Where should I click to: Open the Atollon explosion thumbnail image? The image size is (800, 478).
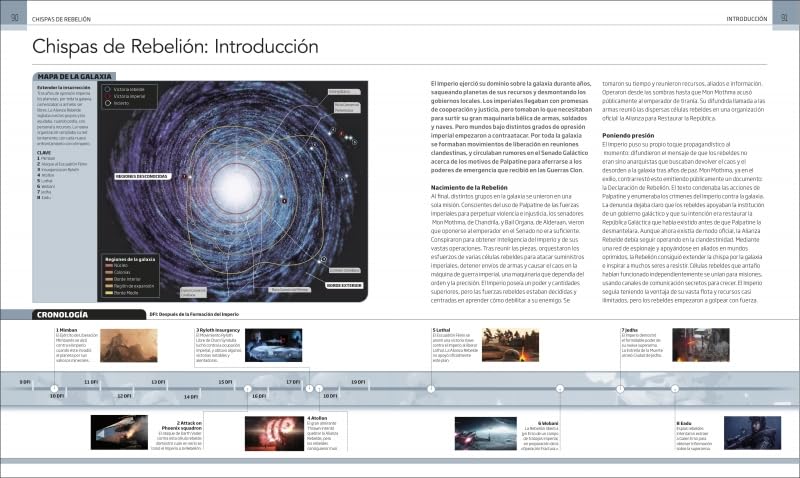[273, 432]
